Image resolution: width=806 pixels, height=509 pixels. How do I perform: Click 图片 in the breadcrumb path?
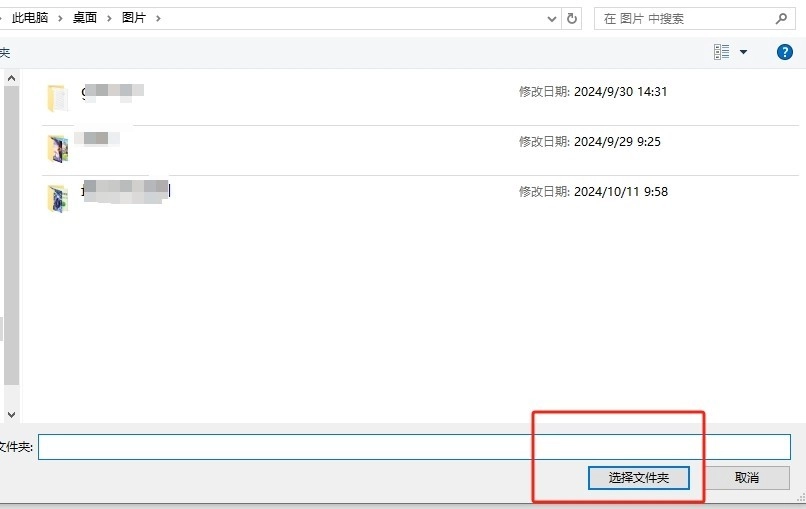(x=133, y=18)
